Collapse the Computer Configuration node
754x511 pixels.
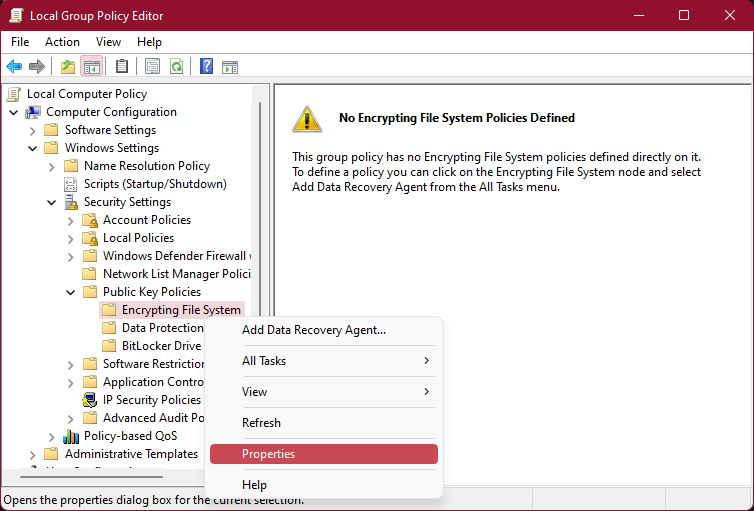[14, 112]
